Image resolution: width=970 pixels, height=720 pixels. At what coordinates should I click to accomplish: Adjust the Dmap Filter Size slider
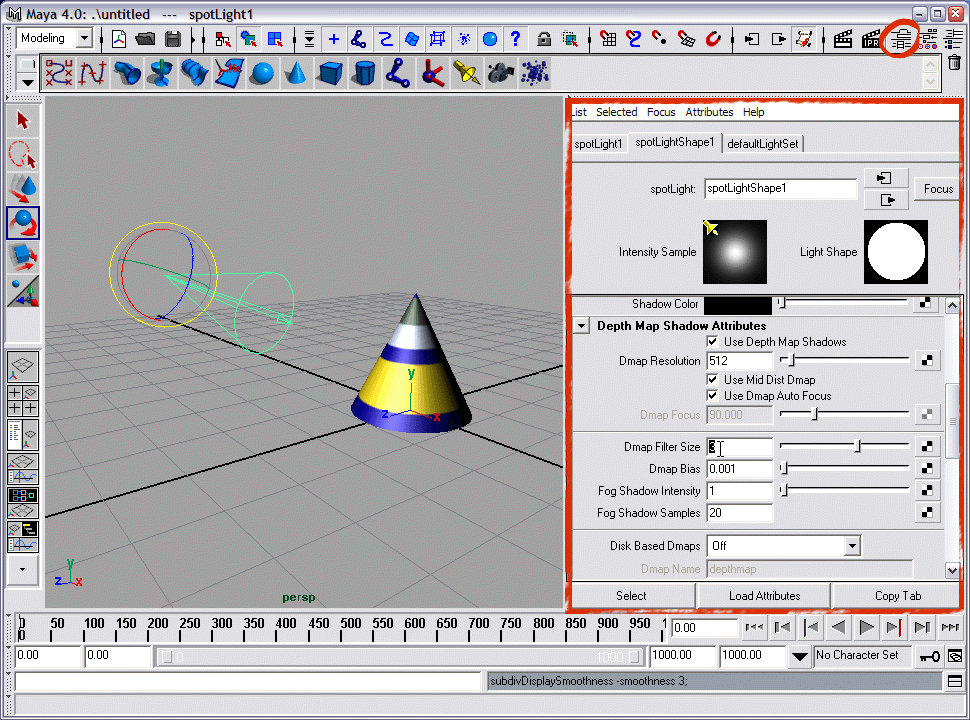click(x=857, y=447)
